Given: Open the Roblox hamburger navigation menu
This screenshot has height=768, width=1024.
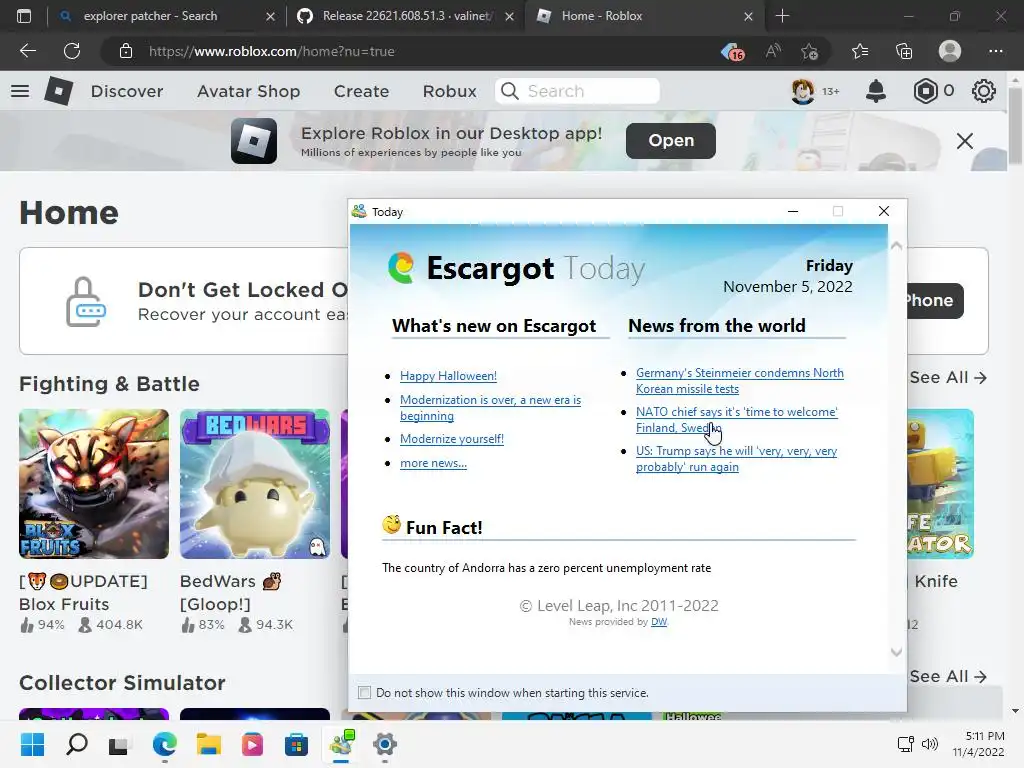Looking at the screenshot, I should [x=20, y=91].
